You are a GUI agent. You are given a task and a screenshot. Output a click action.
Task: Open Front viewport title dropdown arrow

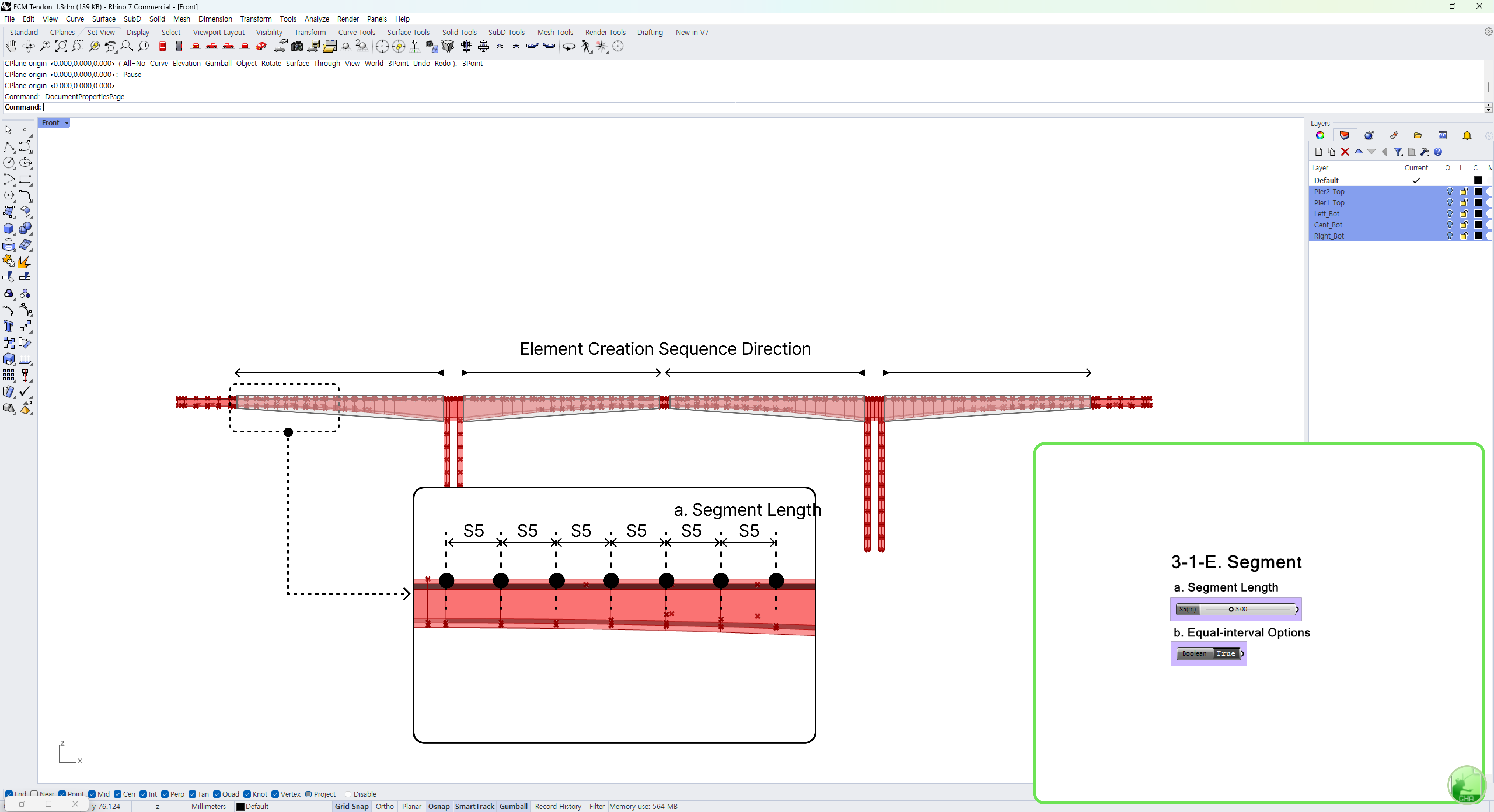tap(67, 123)
